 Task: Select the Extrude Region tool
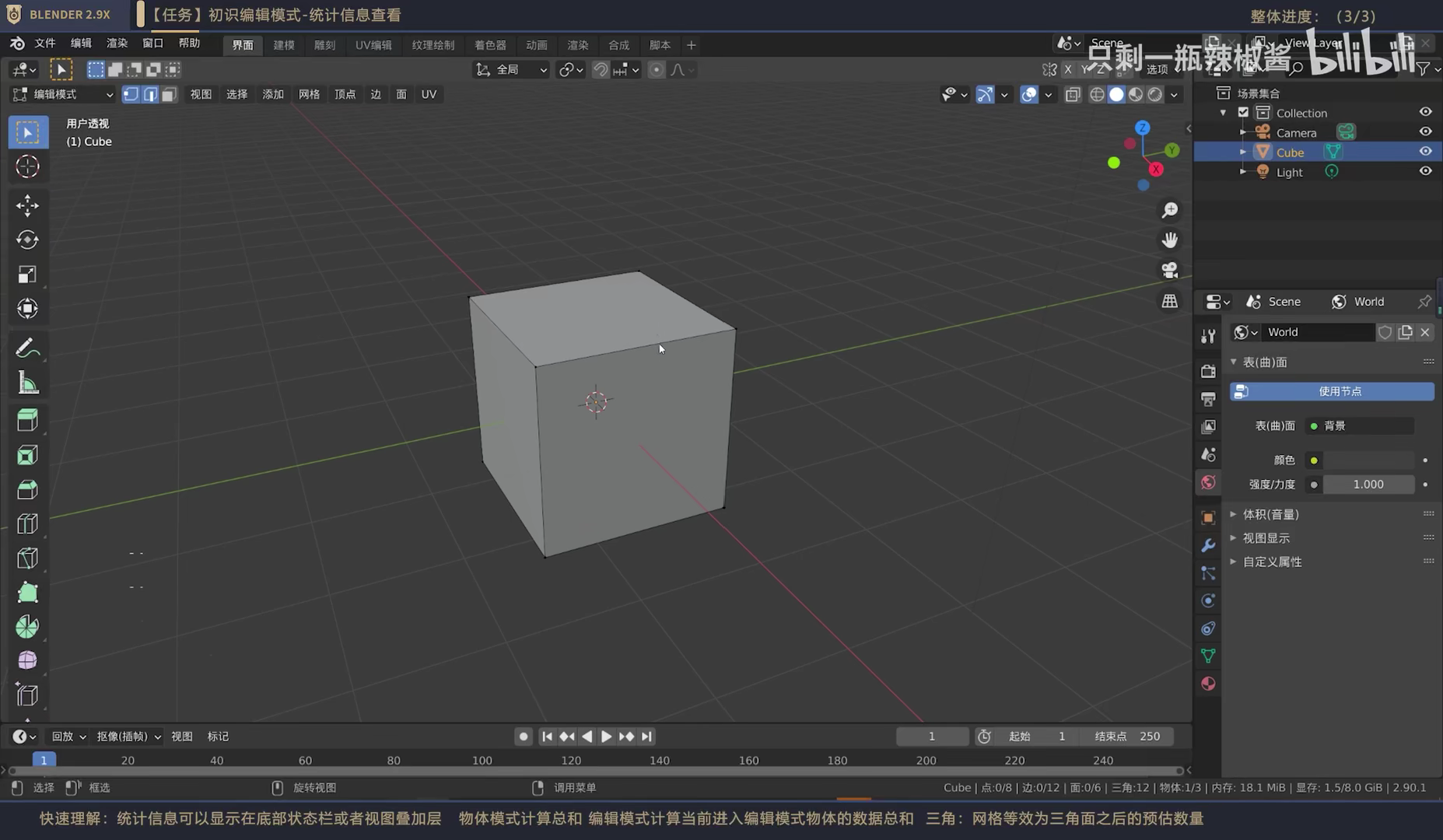(x=28, y=421)
